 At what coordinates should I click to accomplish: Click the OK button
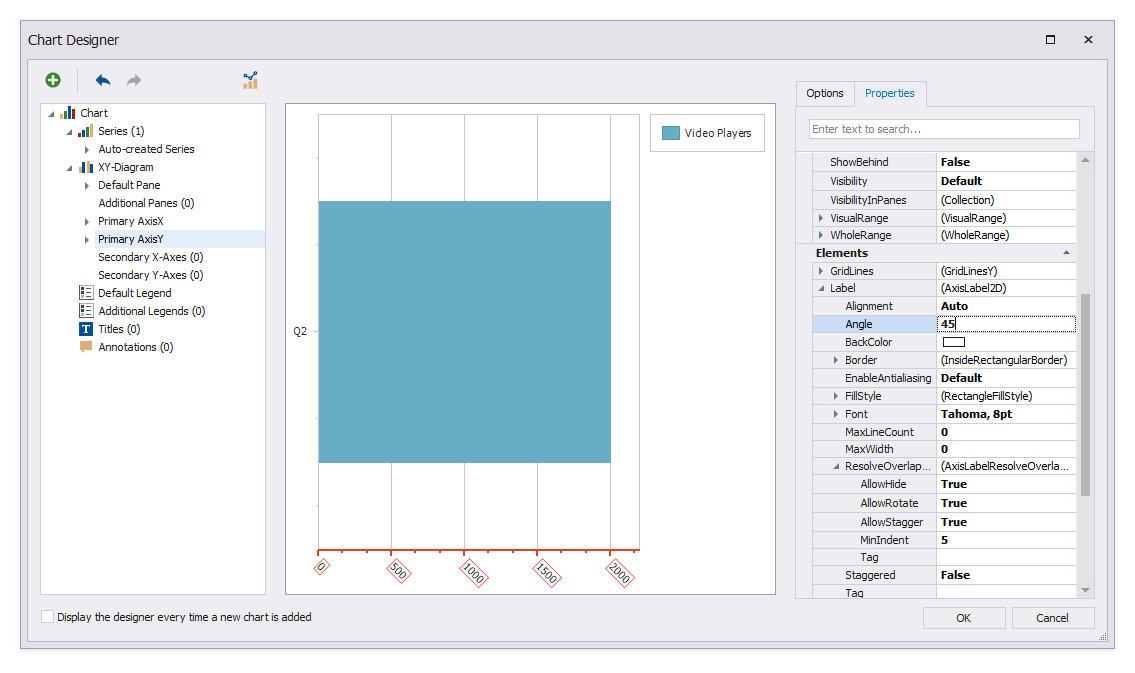(963, 618)
